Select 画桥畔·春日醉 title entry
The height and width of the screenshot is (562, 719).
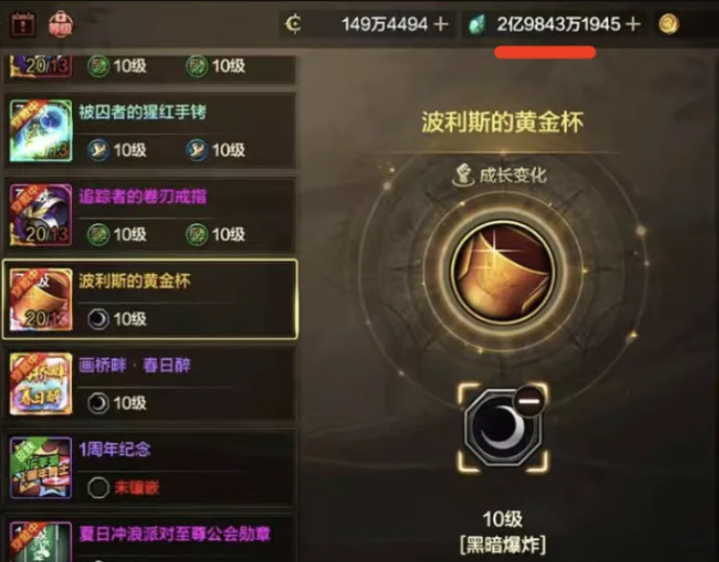[150, 384]
